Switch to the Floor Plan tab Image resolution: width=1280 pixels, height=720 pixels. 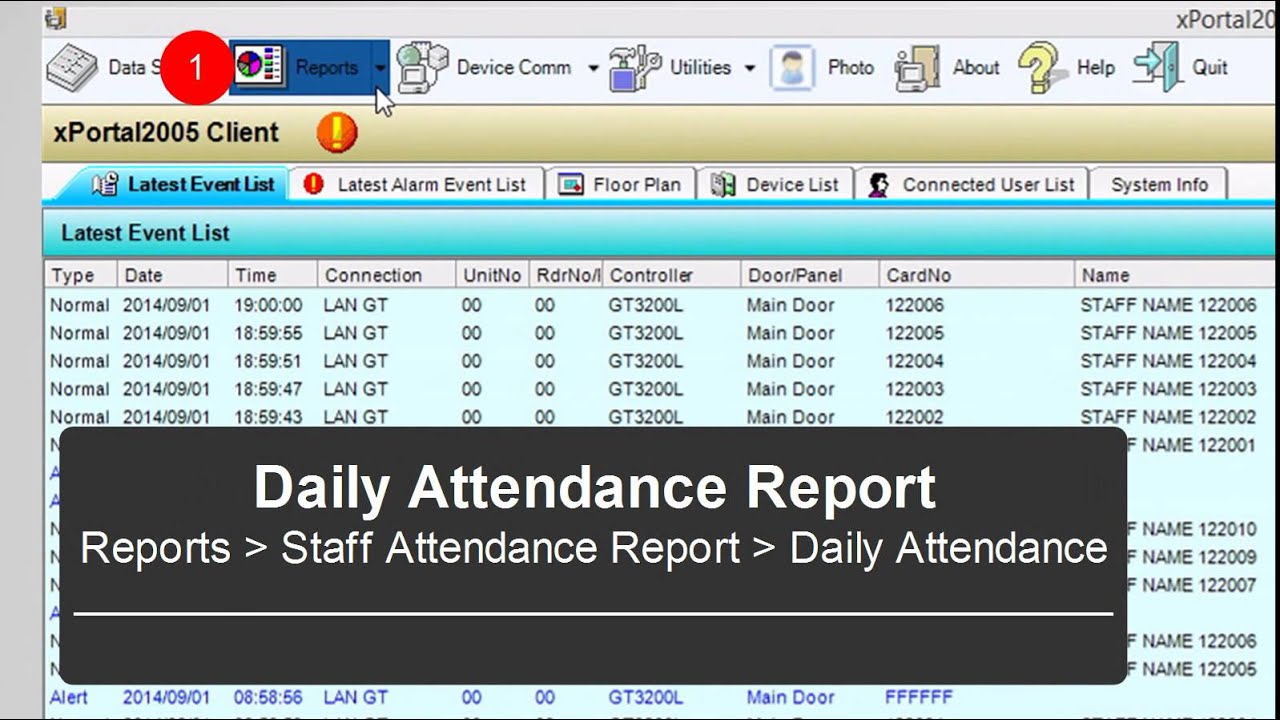[x=620, y=185]
